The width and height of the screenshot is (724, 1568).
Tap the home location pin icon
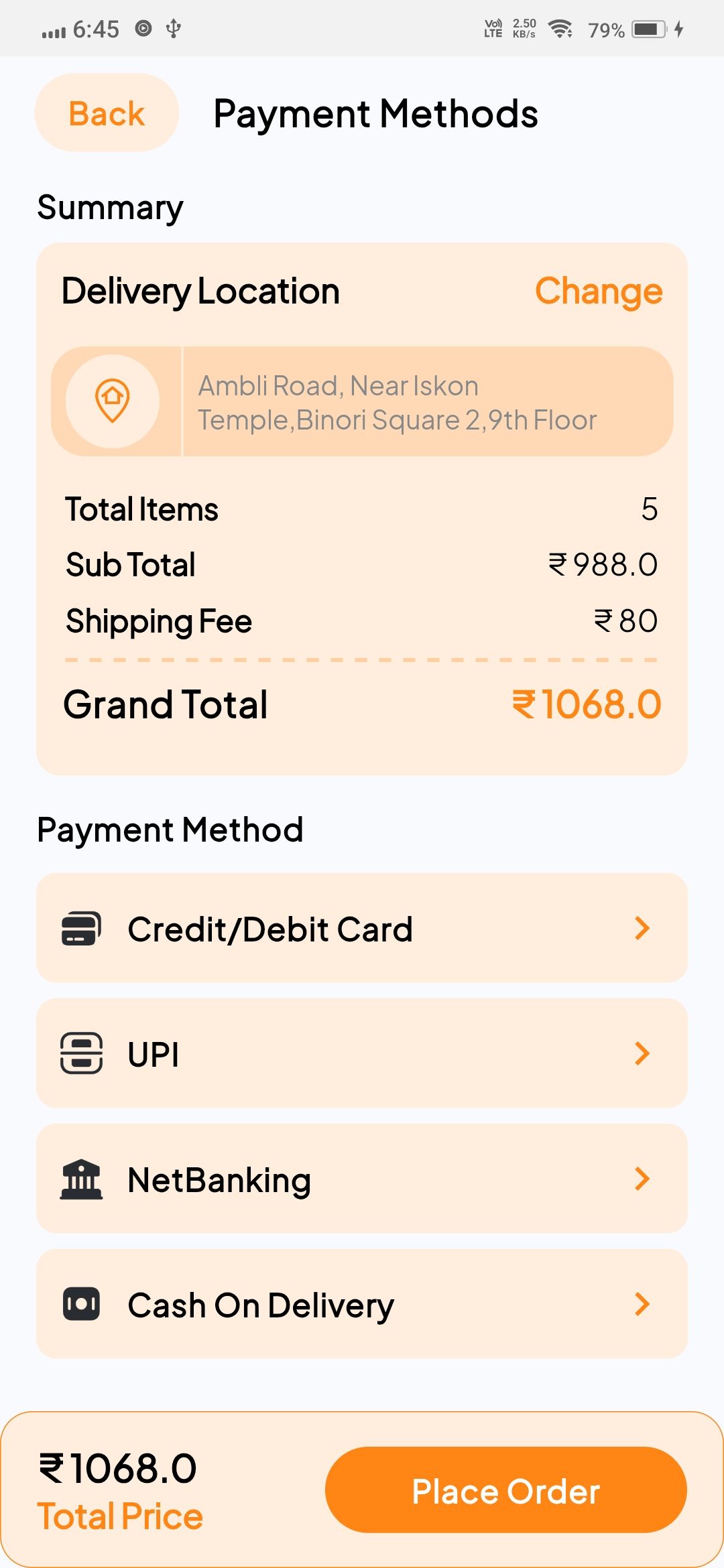pos(113,401)
